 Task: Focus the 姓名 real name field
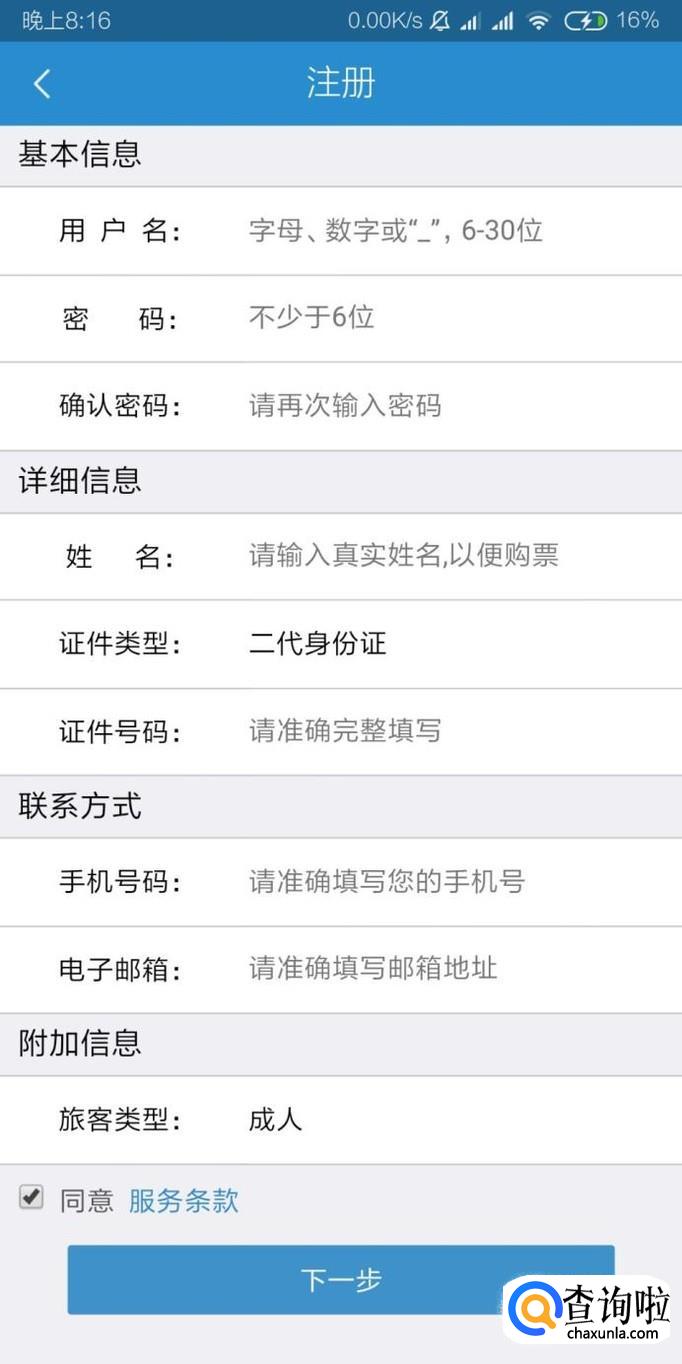point(440,556)
